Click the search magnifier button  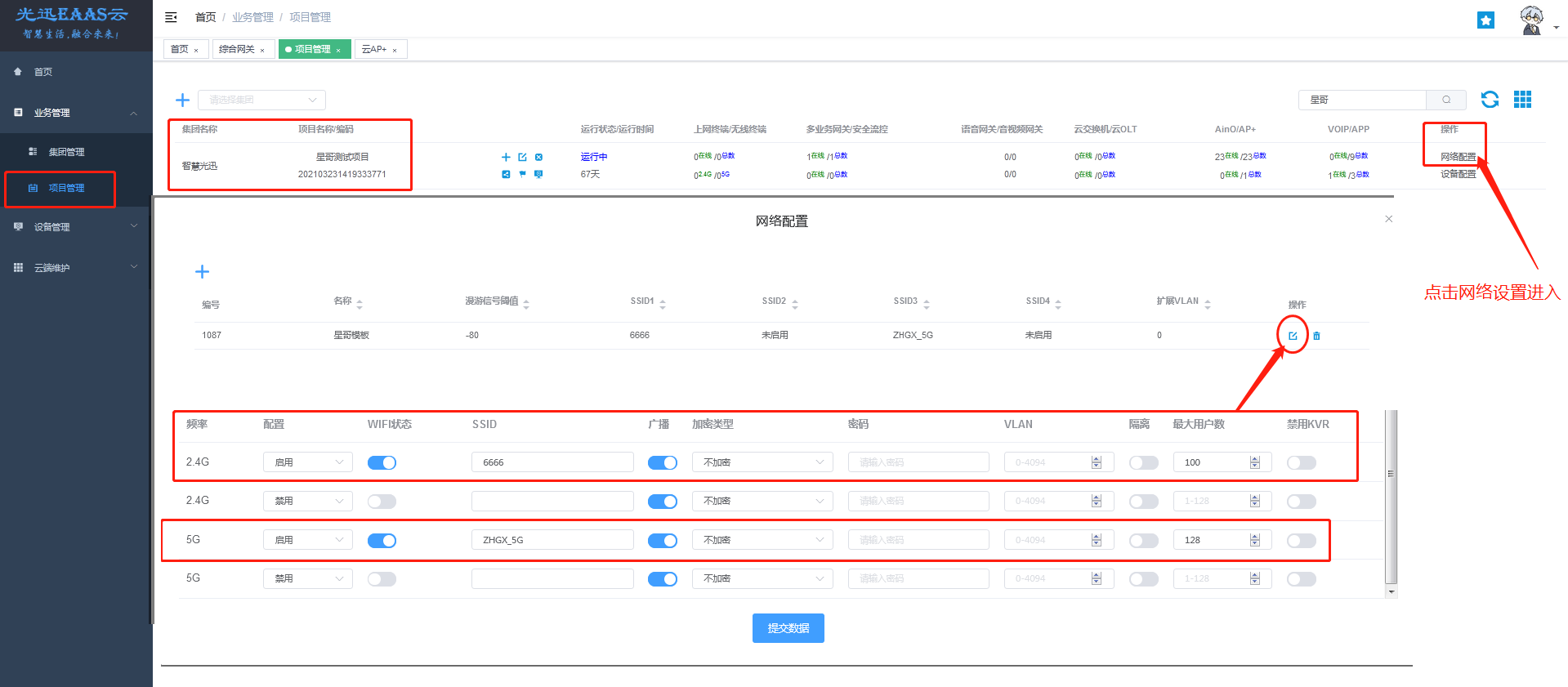pyautogui.click(x=1446, y=100)
